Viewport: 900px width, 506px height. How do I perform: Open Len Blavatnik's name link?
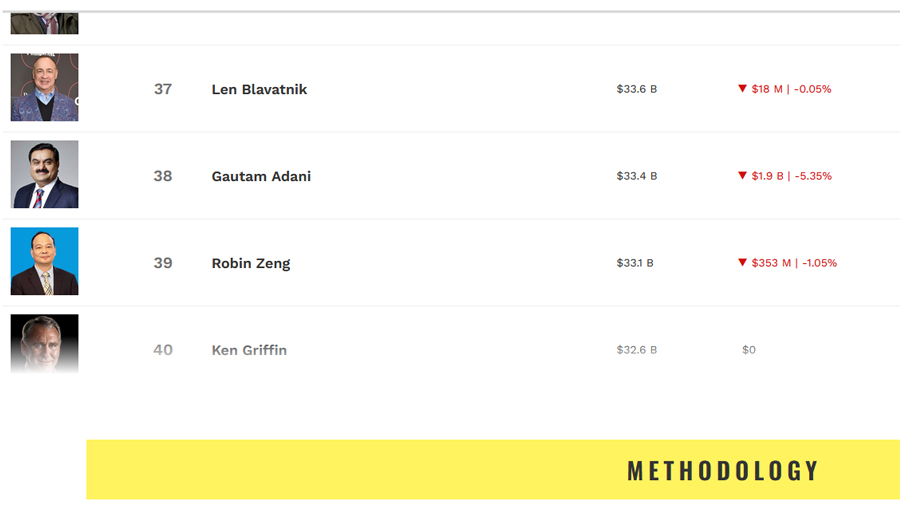[259, 89]
